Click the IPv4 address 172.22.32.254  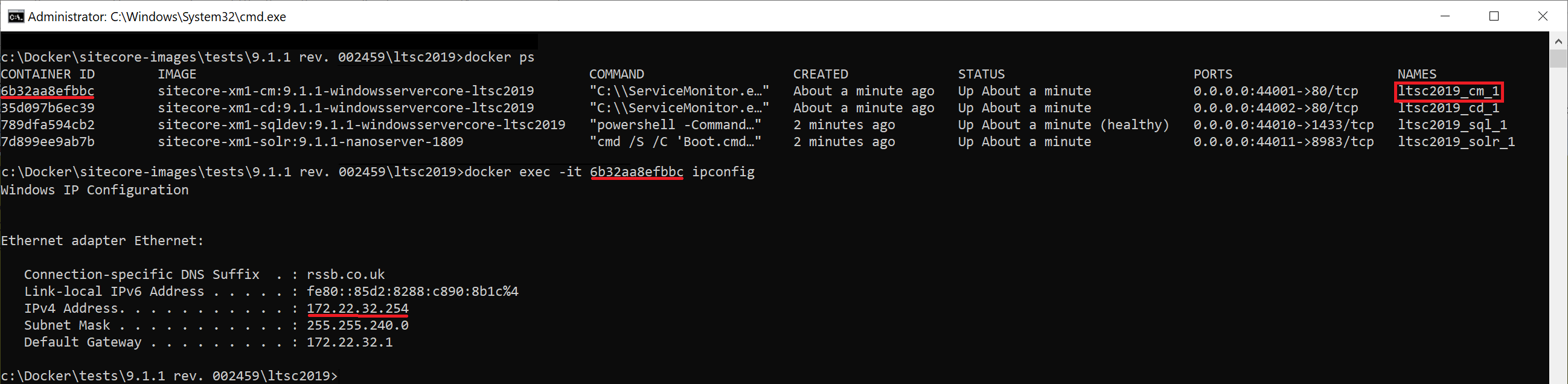(357, 309)
